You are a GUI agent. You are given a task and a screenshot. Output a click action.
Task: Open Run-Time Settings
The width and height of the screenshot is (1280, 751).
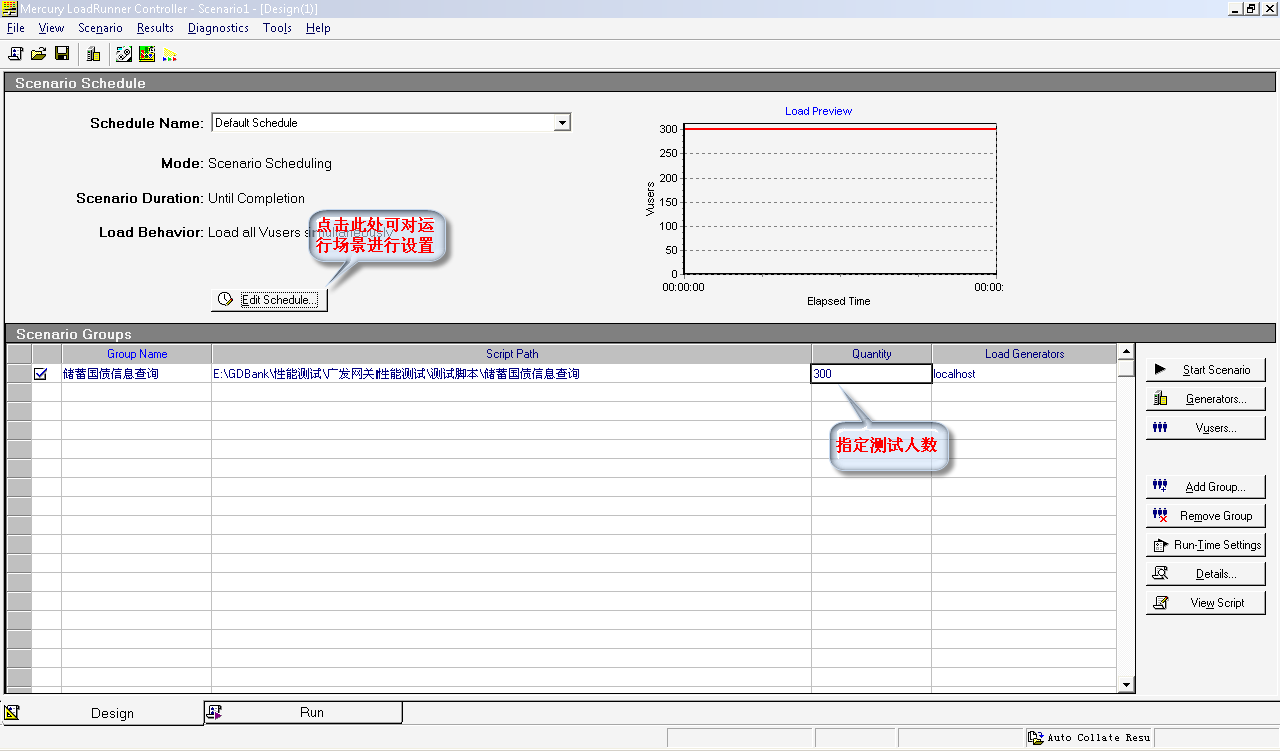coord(1205,545)
